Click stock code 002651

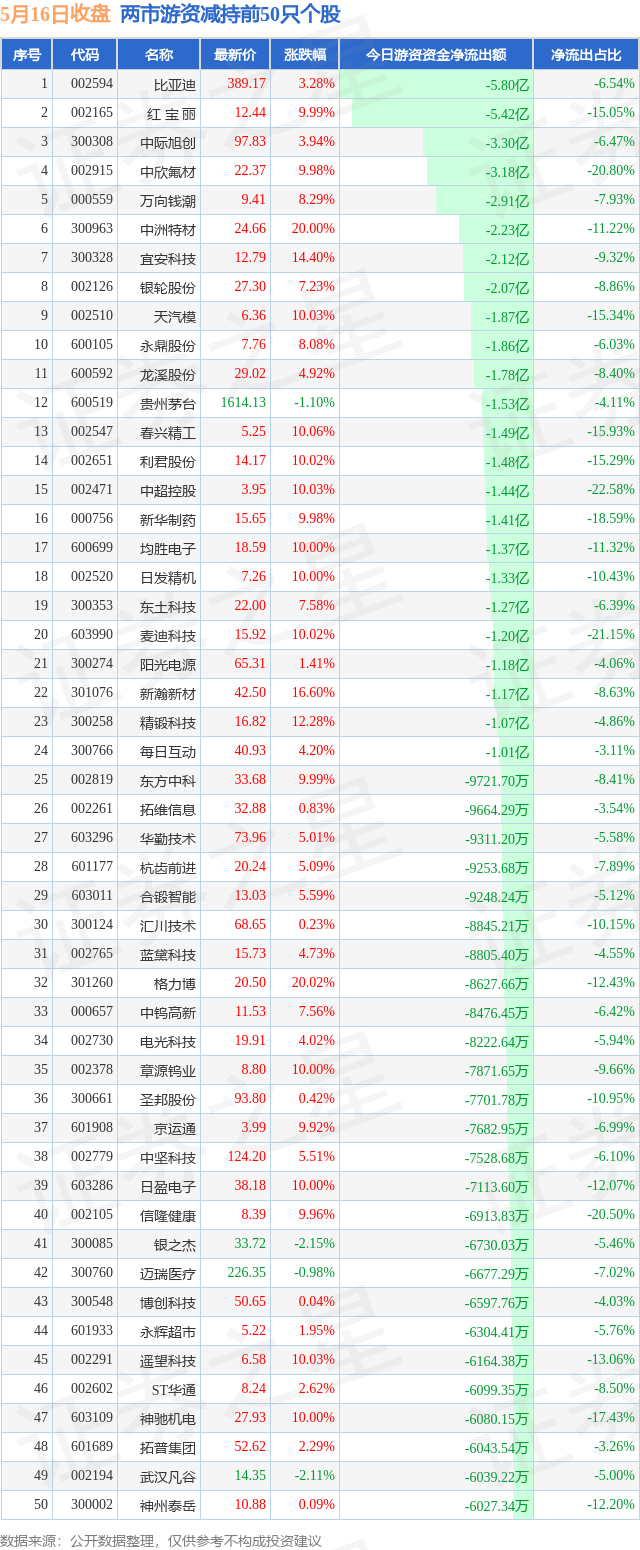click(x=92, y=461)
